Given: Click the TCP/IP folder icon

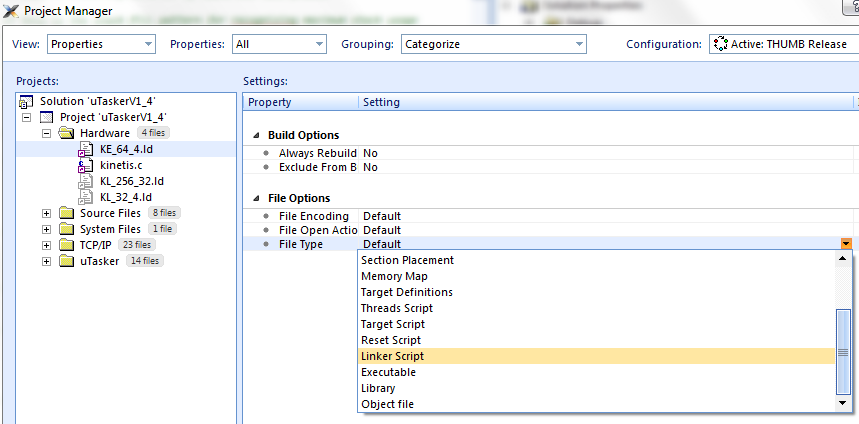Looking at the screenshot, I should (66, 245).
